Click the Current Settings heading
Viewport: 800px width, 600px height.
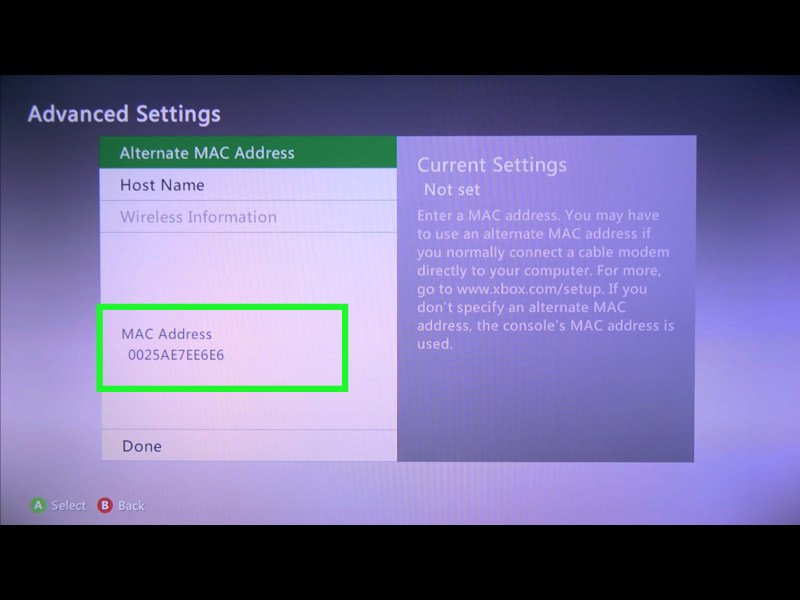point(492,165)
